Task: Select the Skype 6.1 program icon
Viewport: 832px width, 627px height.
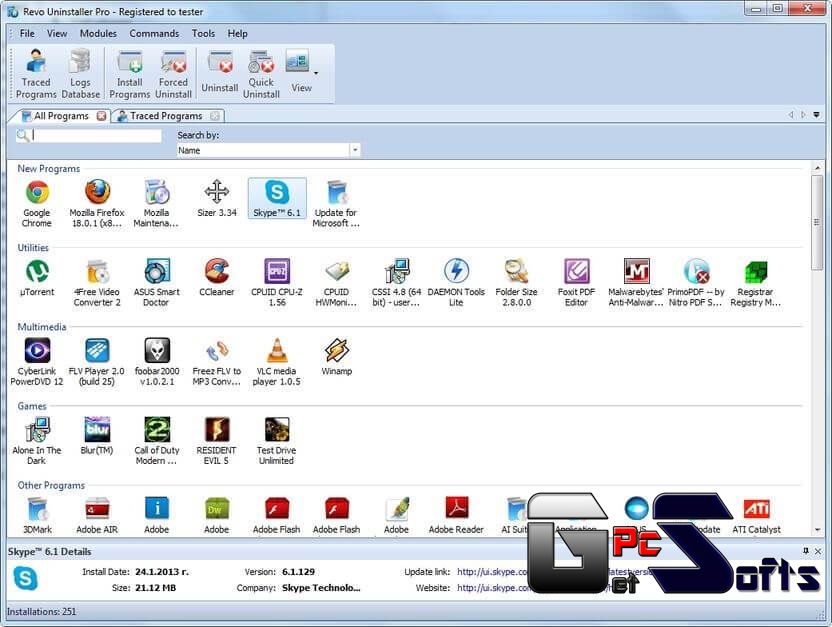Action: click(277, 199)
